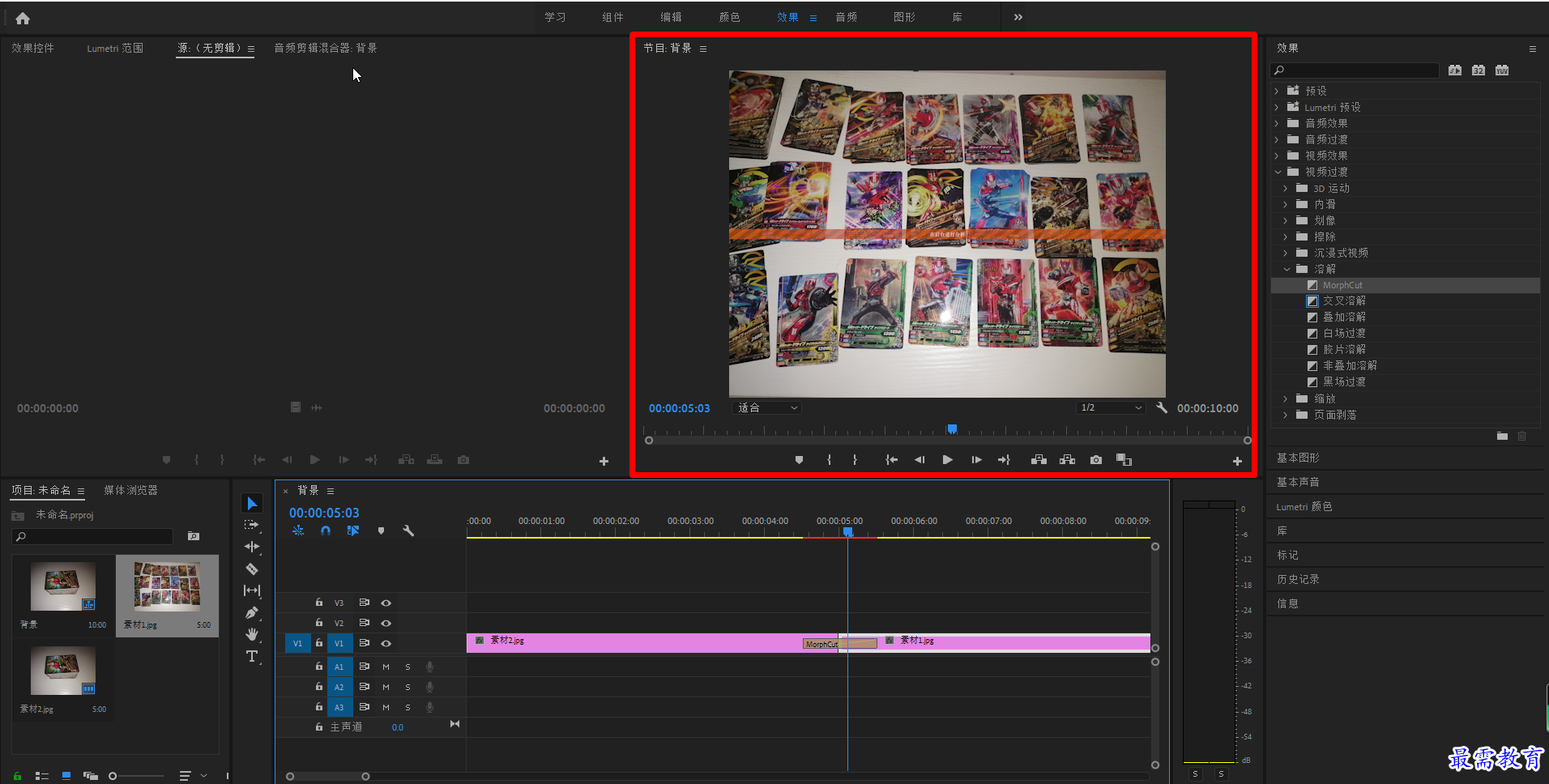Select the 素材1.jpg thumbnail in project panel
This screenshot has width=1549, height=784.
(167, 588)
